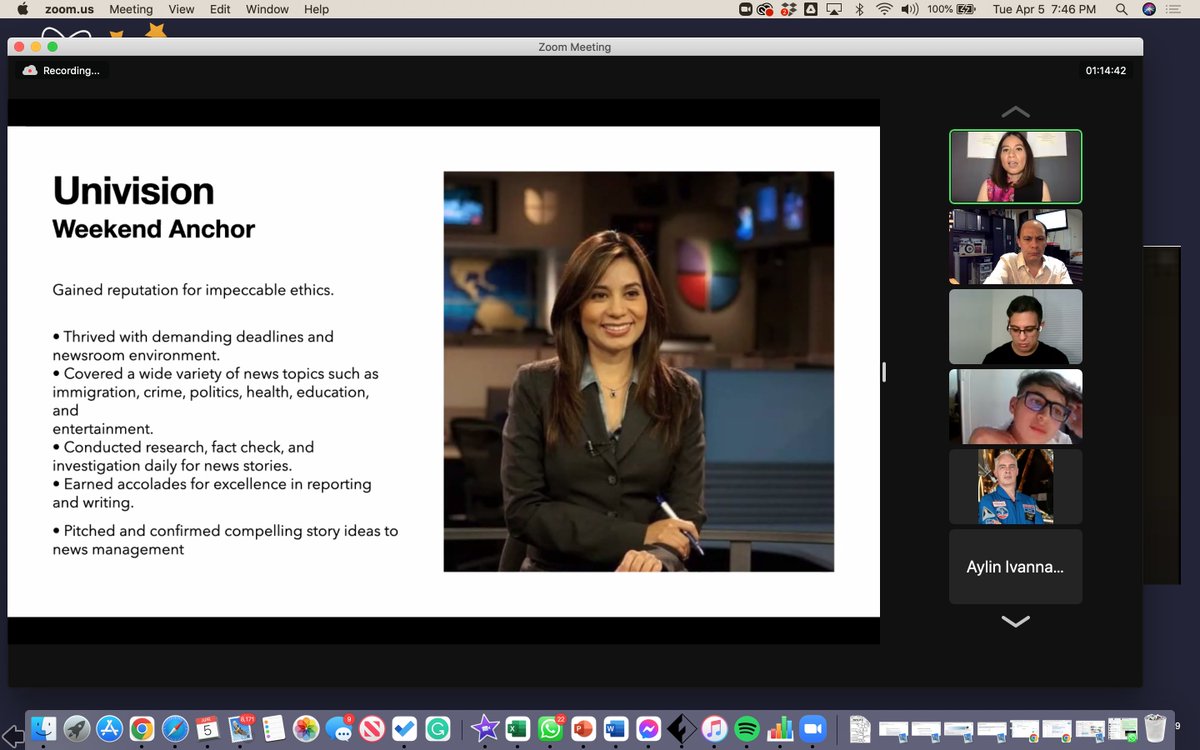Click the Recording... cloud indicator

point(62,71)
